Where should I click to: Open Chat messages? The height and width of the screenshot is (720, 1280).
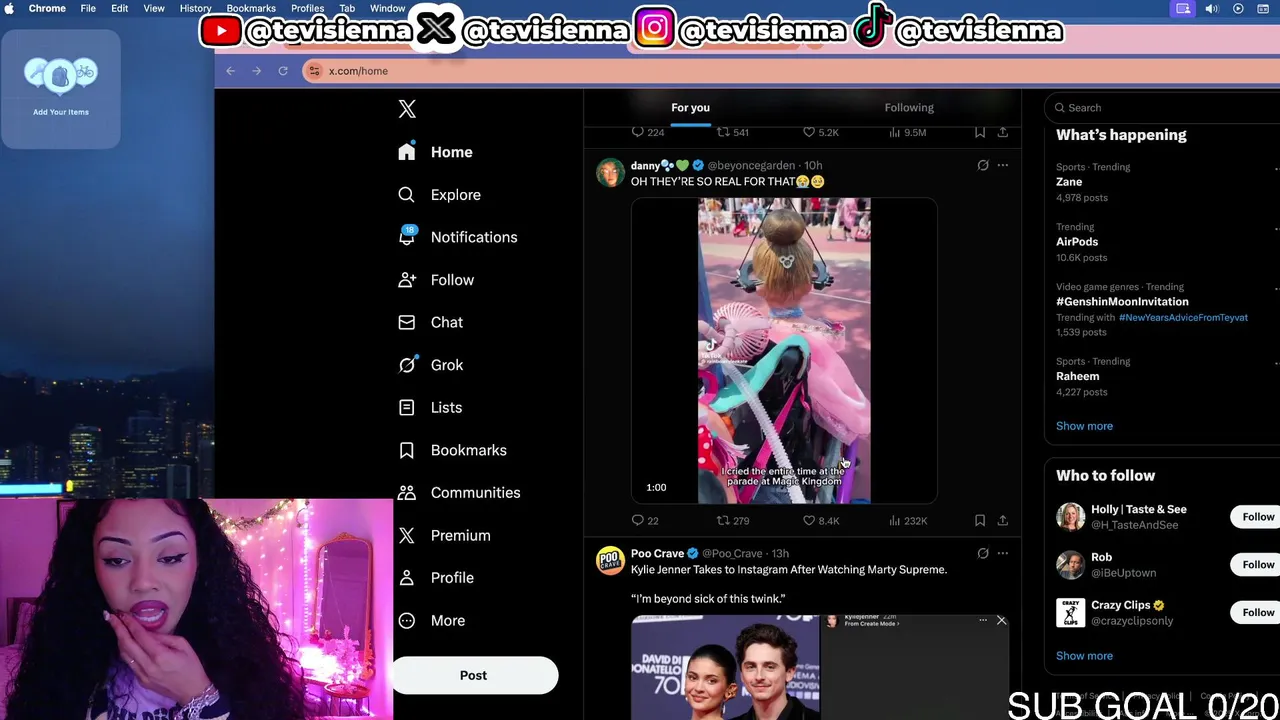(430, 322)
